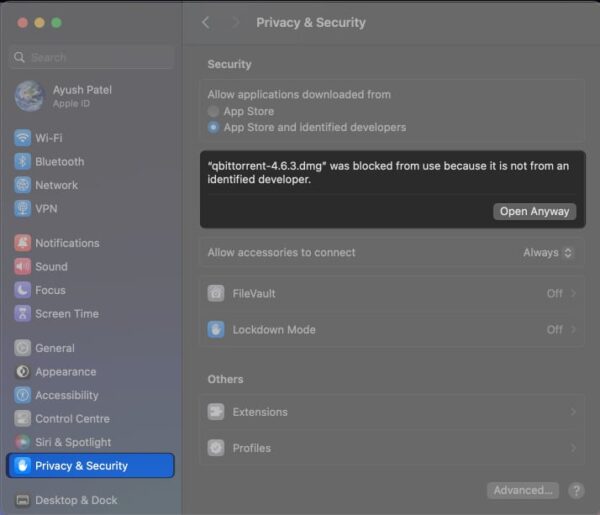
Task: Select the App Store radio button
Action: point(213,111)
